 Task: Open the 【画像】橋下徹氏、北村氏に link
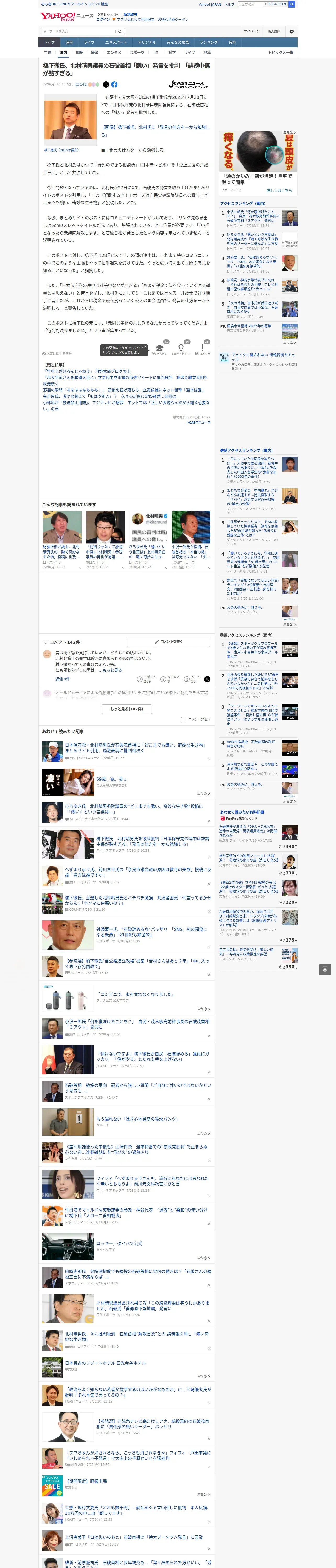point(155,131)
